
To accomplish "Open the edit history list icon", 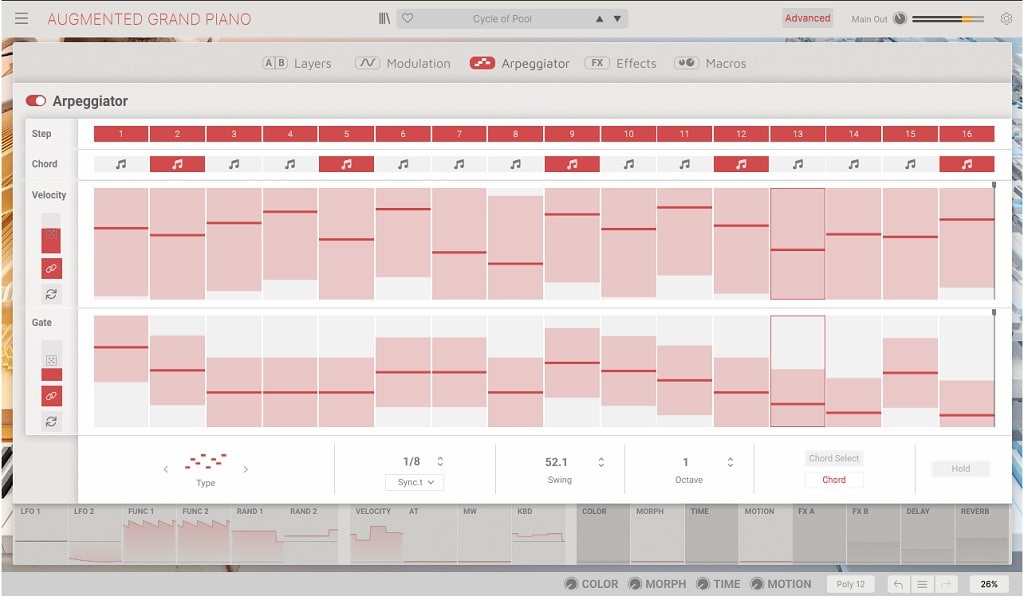I will (921, 584).
